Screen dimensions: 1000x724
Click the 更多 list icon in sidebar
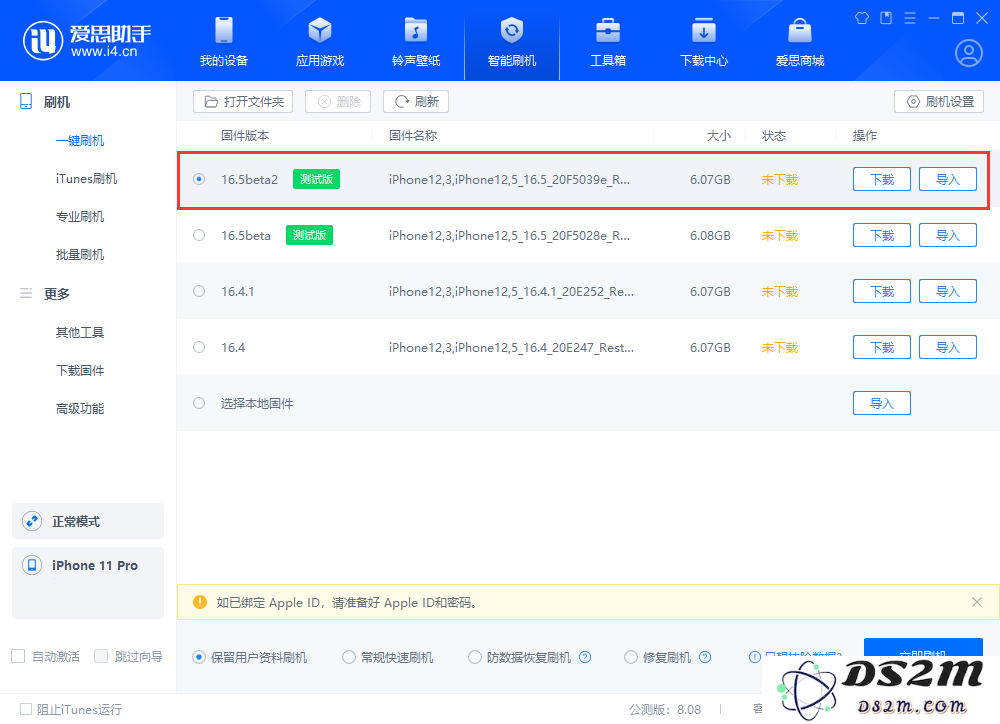26,293
